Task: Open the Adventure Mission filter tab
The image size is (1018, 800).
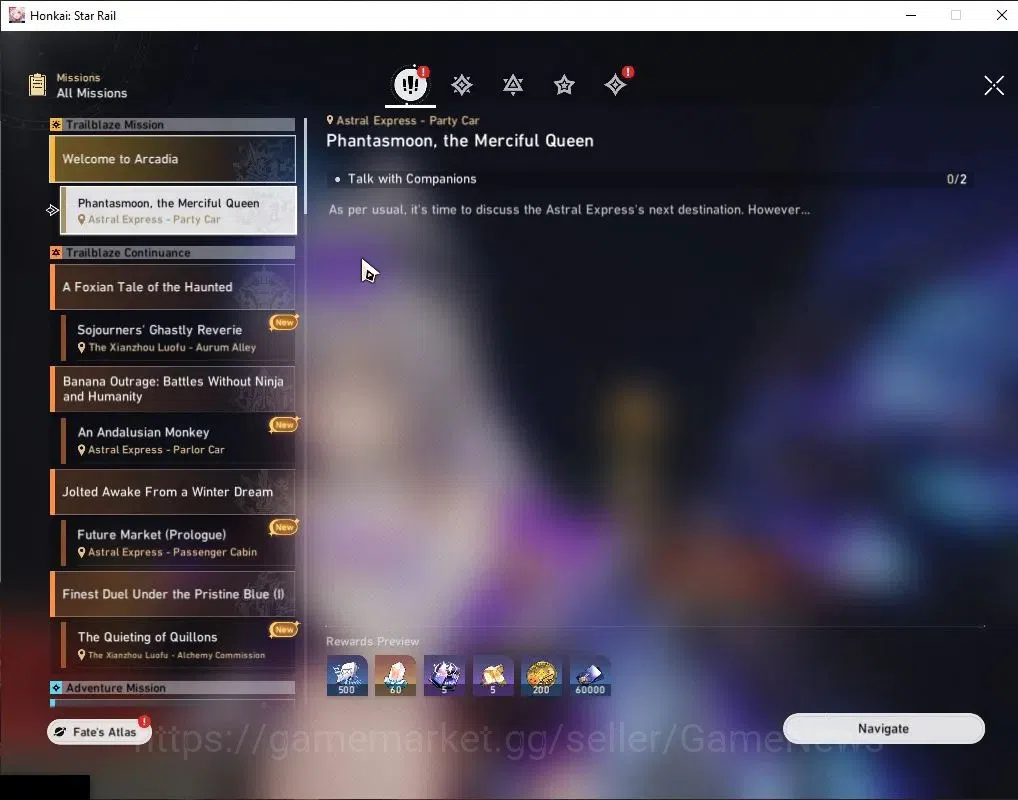Action: tap(615, 85)
